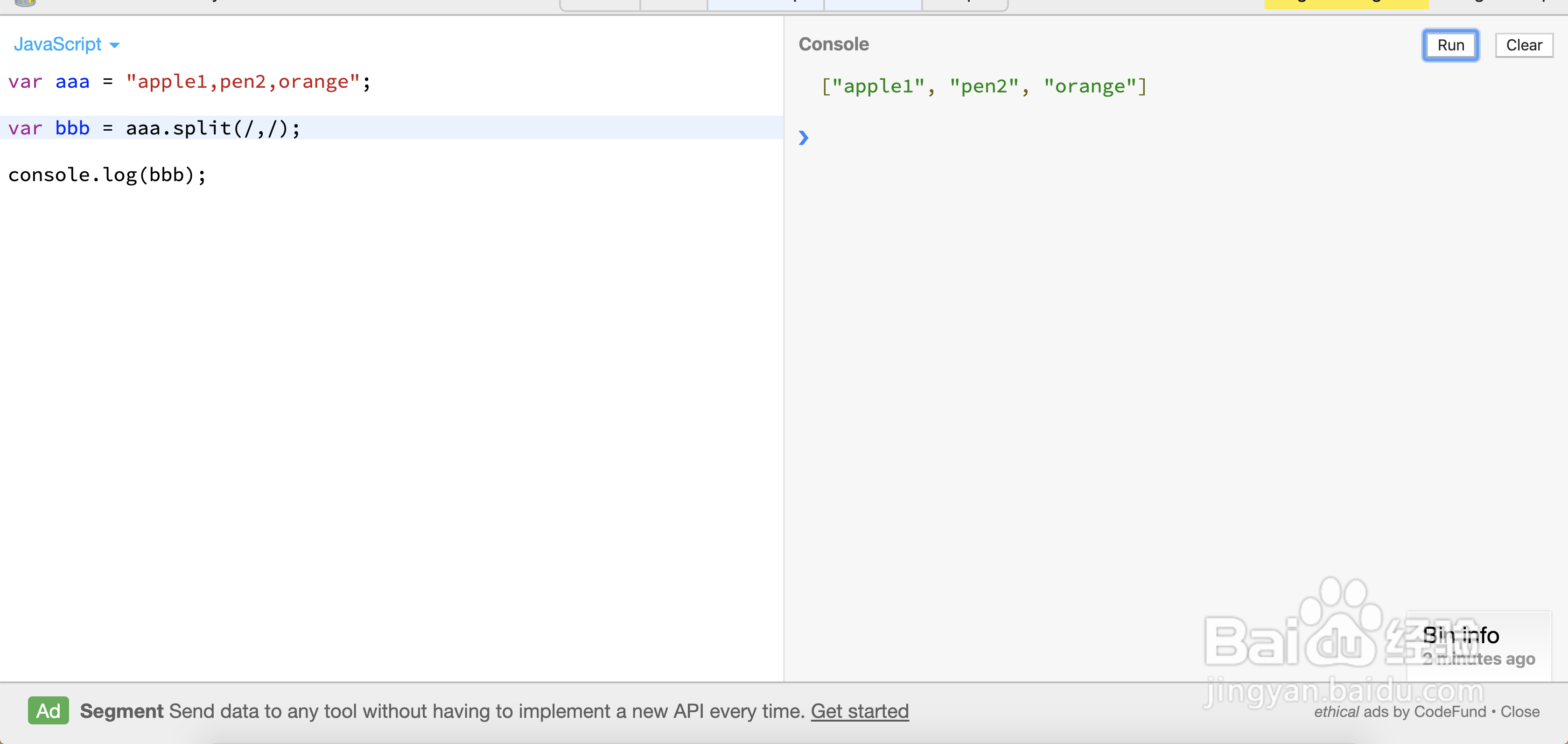Click the JS Bin logo icon
This screenshot has height=744, width=1568.
(x=25, y=3)
